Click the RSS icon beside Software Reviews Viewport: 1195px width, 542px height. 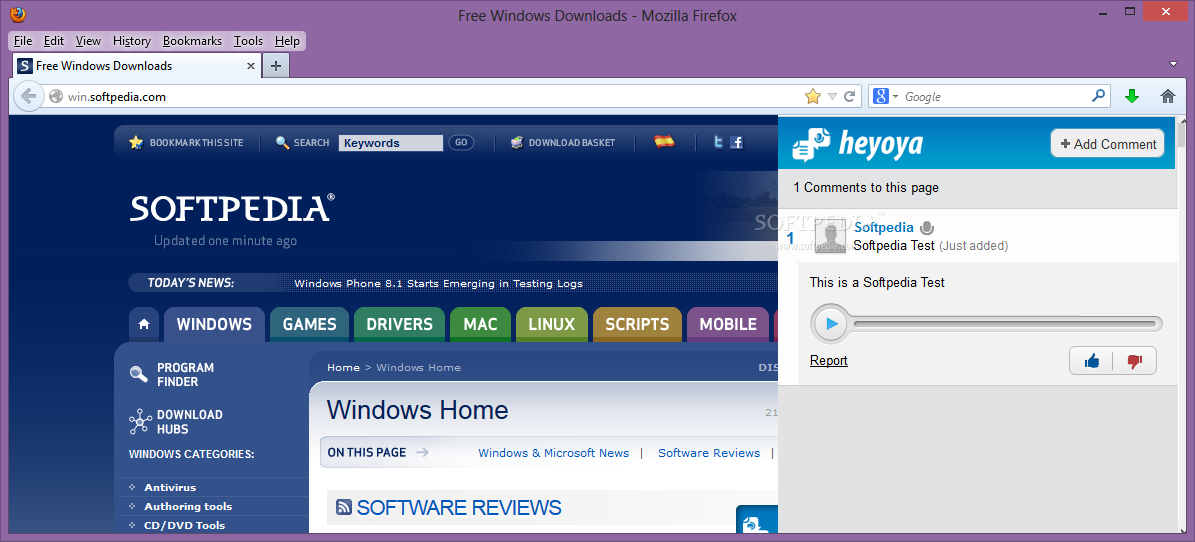(x=344, y=507)
